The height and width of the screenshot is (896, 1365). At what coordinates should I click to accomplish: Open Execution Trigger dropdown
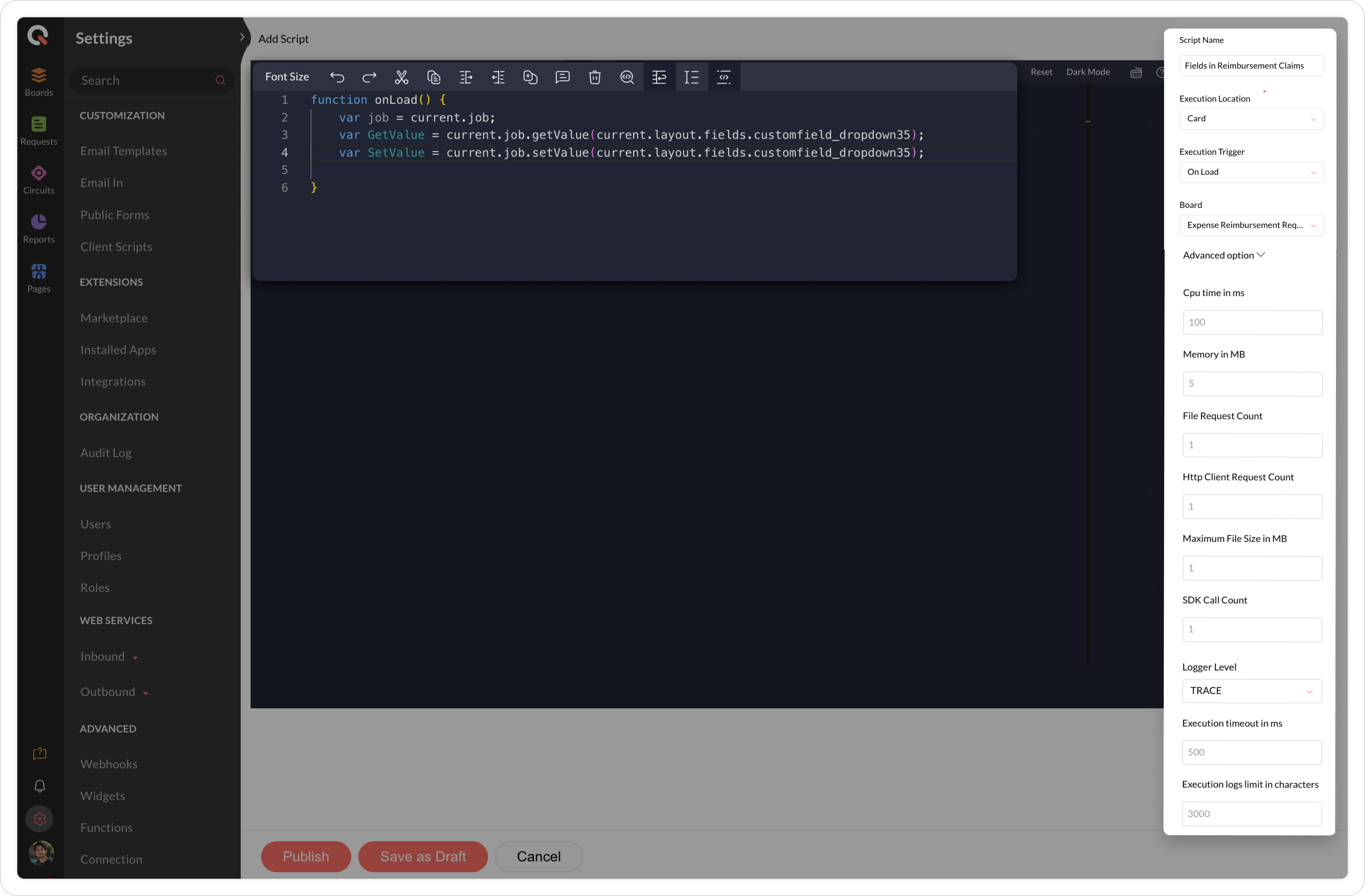1251,172
